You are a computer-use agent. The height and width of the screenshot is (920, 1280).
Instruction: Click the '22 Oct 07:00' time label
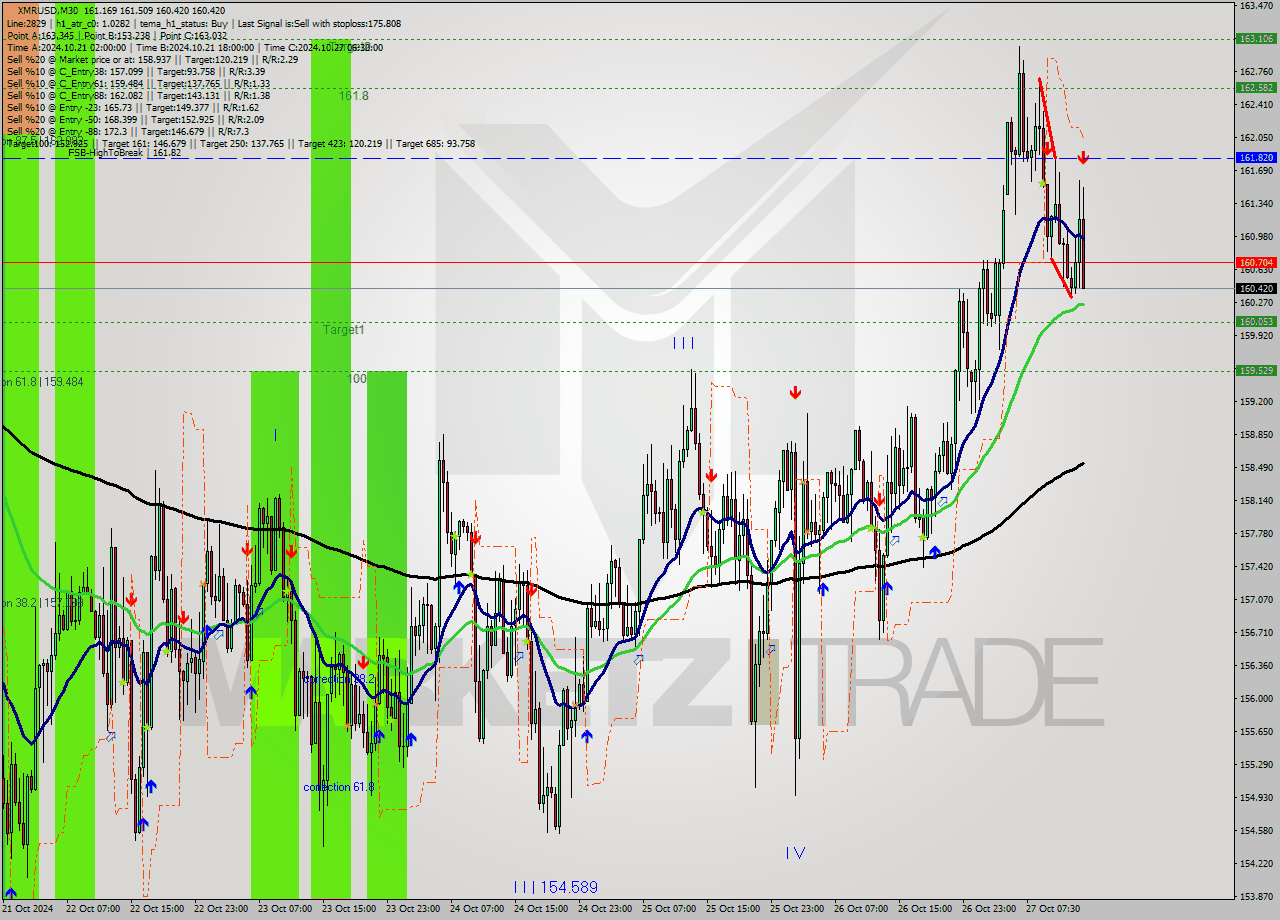pyautogui.click(x=92, y=910)
